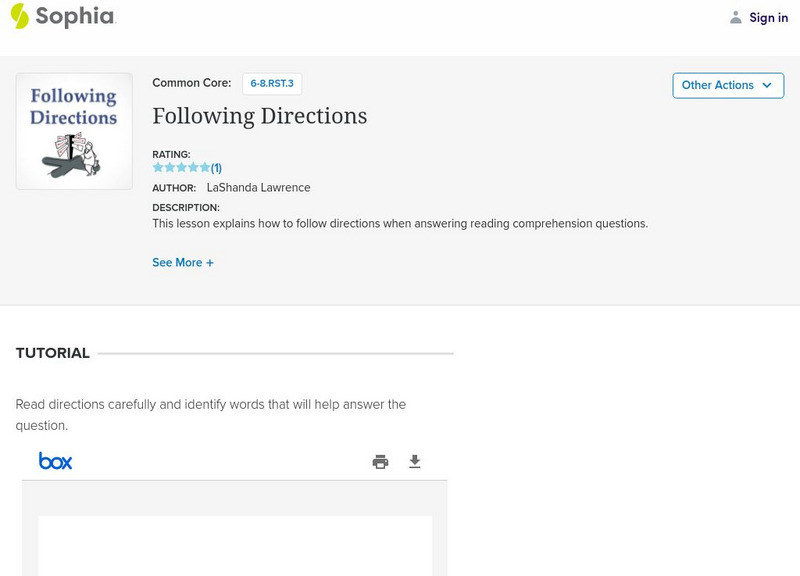Click the TUTORIAL section heading
The height and width of the screenshot is (576, 800).
point(53,353)
